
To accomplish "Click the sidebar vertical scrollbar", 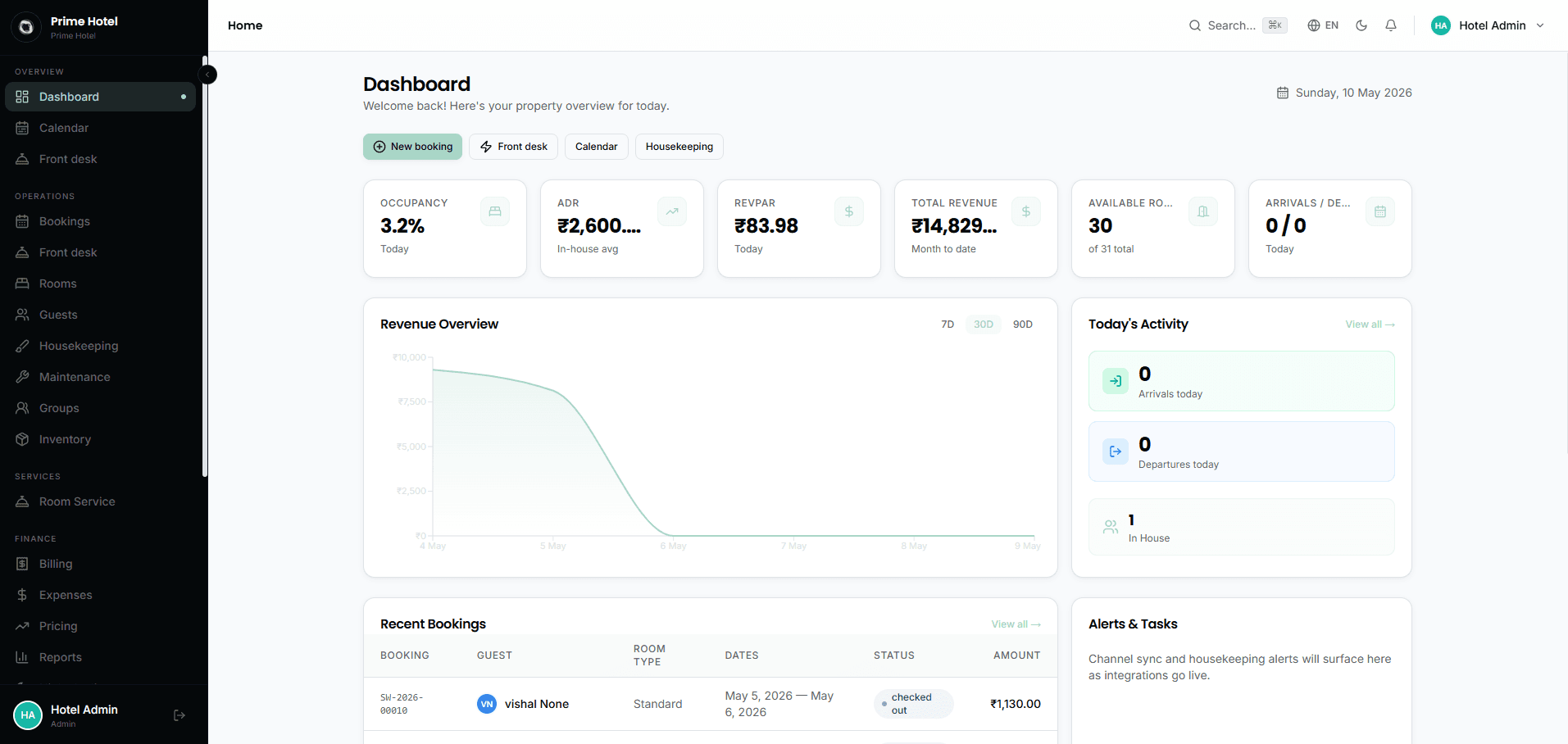I will [x=204, y=266].
